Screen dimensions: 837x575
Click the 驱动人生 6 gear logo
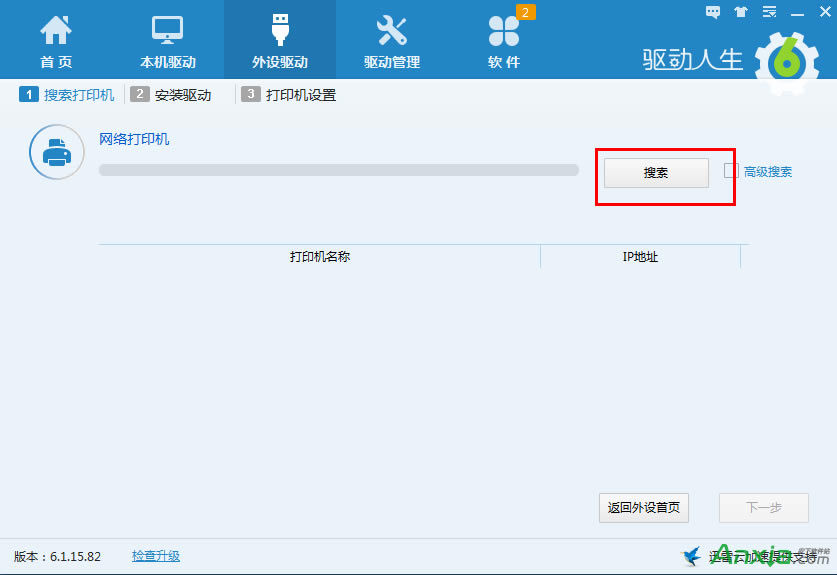click(787, 62)
